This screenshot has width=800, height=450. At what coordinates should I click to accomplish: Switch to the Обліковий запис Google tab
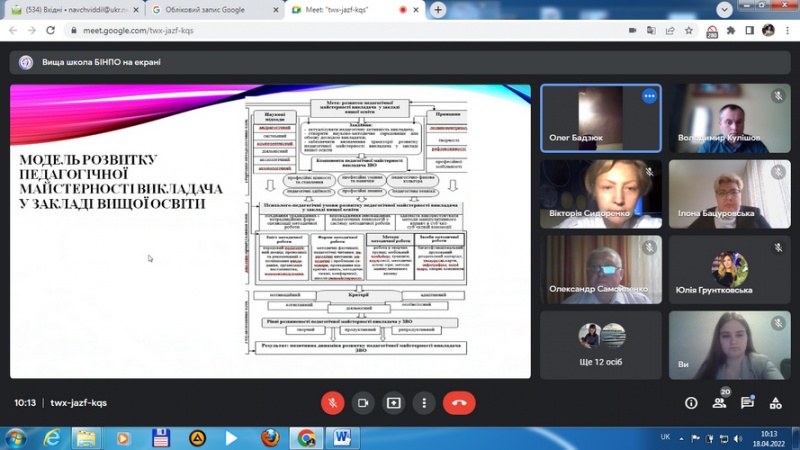pos(213,10)
